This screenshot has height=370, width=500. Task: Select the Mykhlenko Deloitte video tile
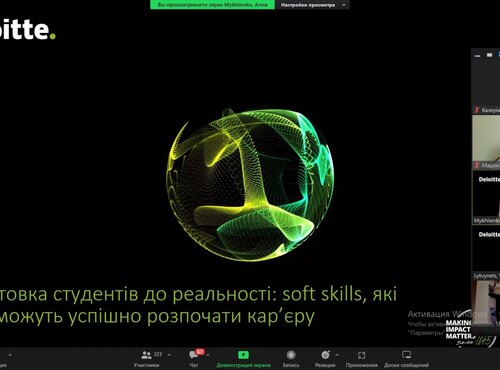pos(486,197)
